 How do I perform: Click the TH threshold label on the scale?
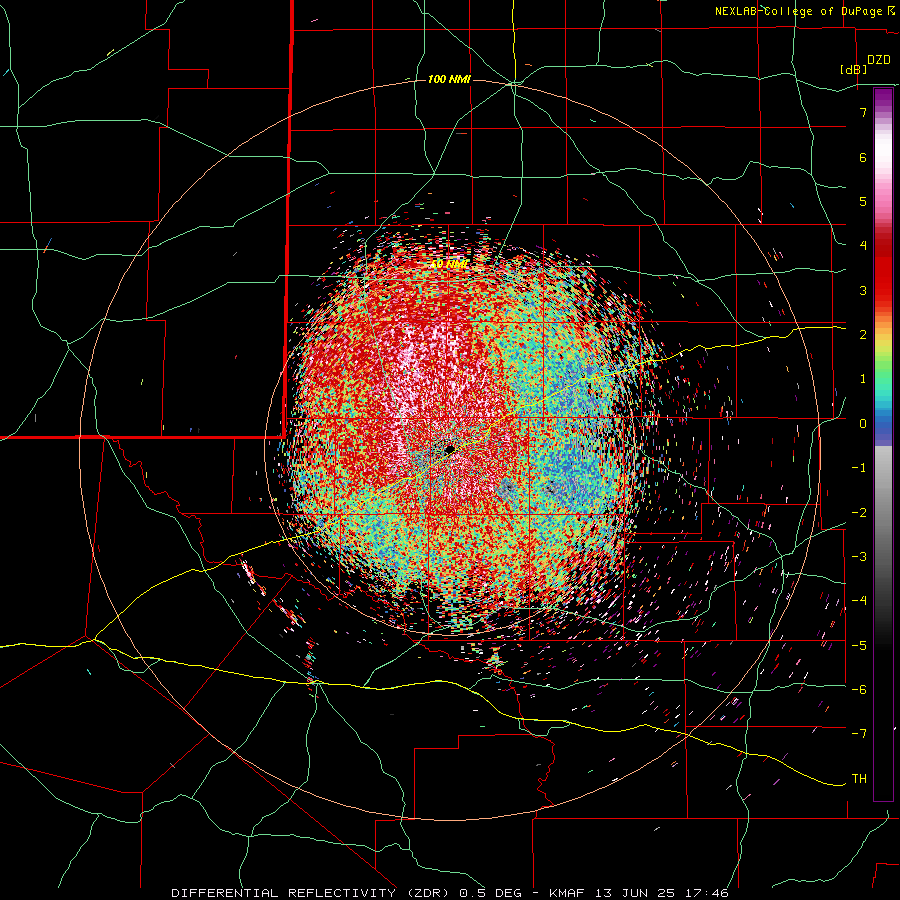859,779
